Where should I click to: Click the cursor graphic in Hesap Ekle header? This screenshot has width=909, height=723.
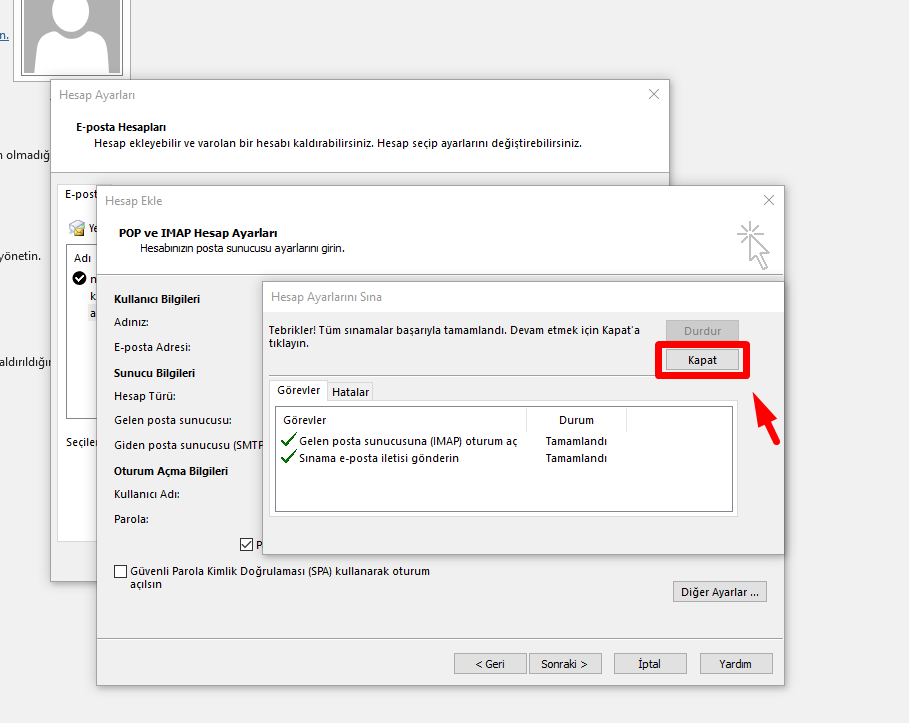[x=753, y=245]
